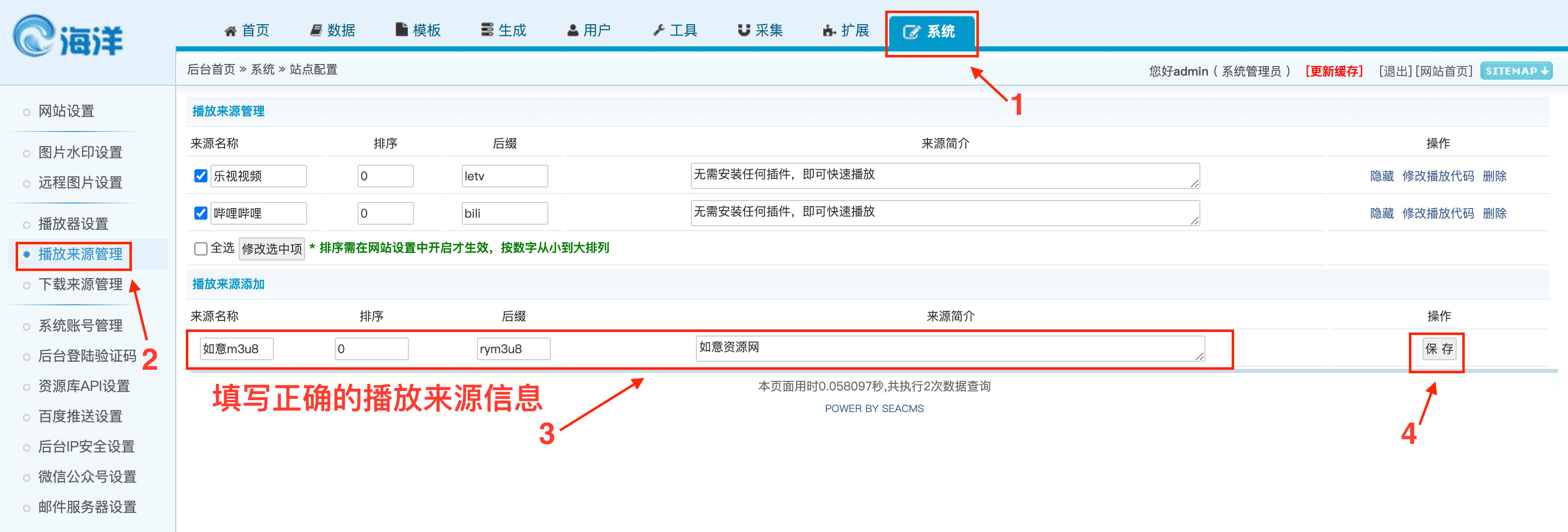This screenshot has width=1568, height=532.
Task: Open the 系统 tab in top navigation
Action: (930, 32)
